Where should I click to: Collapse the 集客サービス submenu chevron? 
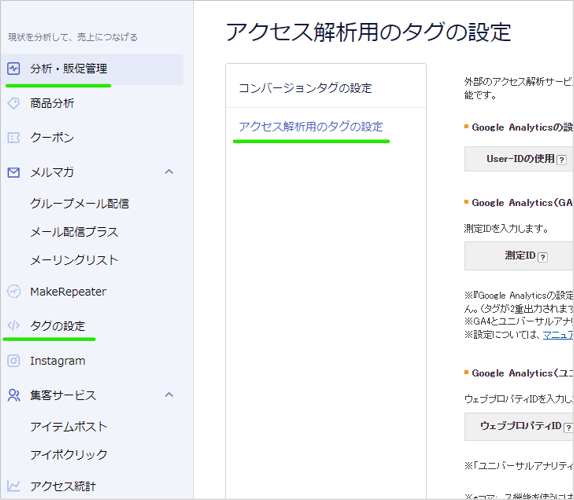coord(169,395)
